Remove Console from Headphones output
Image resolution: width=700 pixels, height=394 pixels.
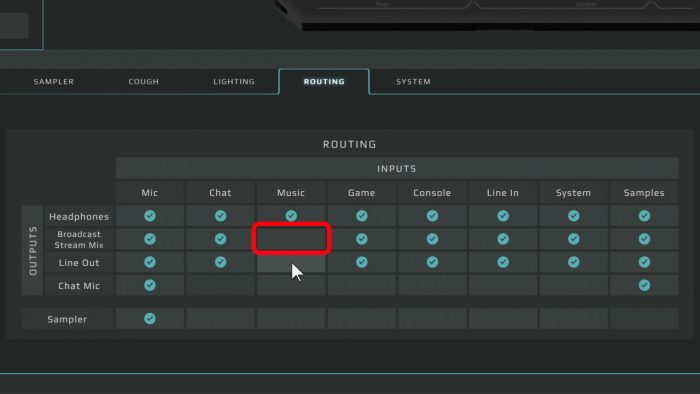coord(432,216)
